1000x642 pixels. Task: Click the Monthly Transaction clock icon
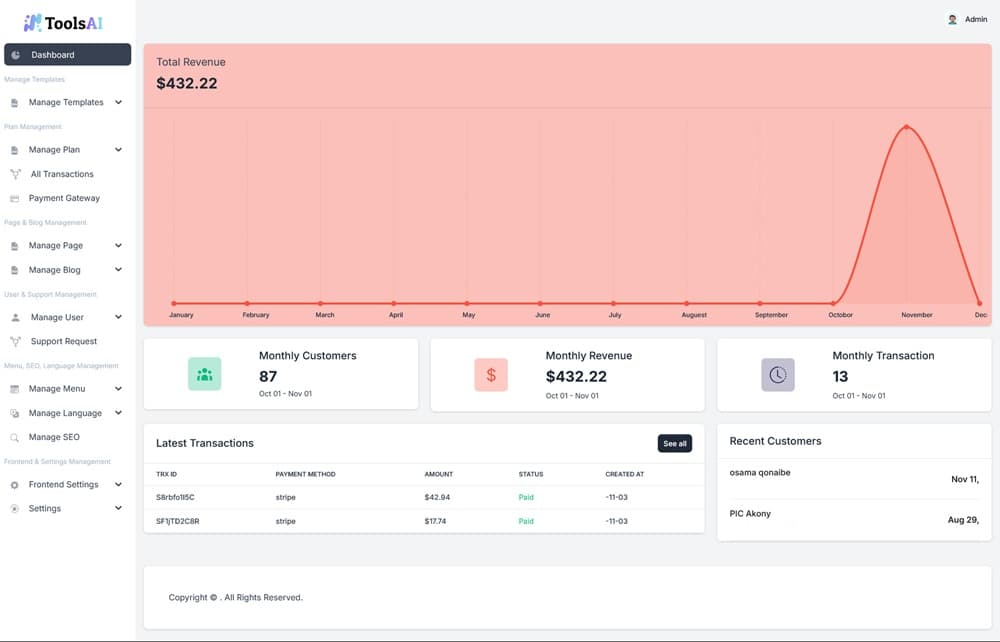pyautogui.click(x=777, y=374)
